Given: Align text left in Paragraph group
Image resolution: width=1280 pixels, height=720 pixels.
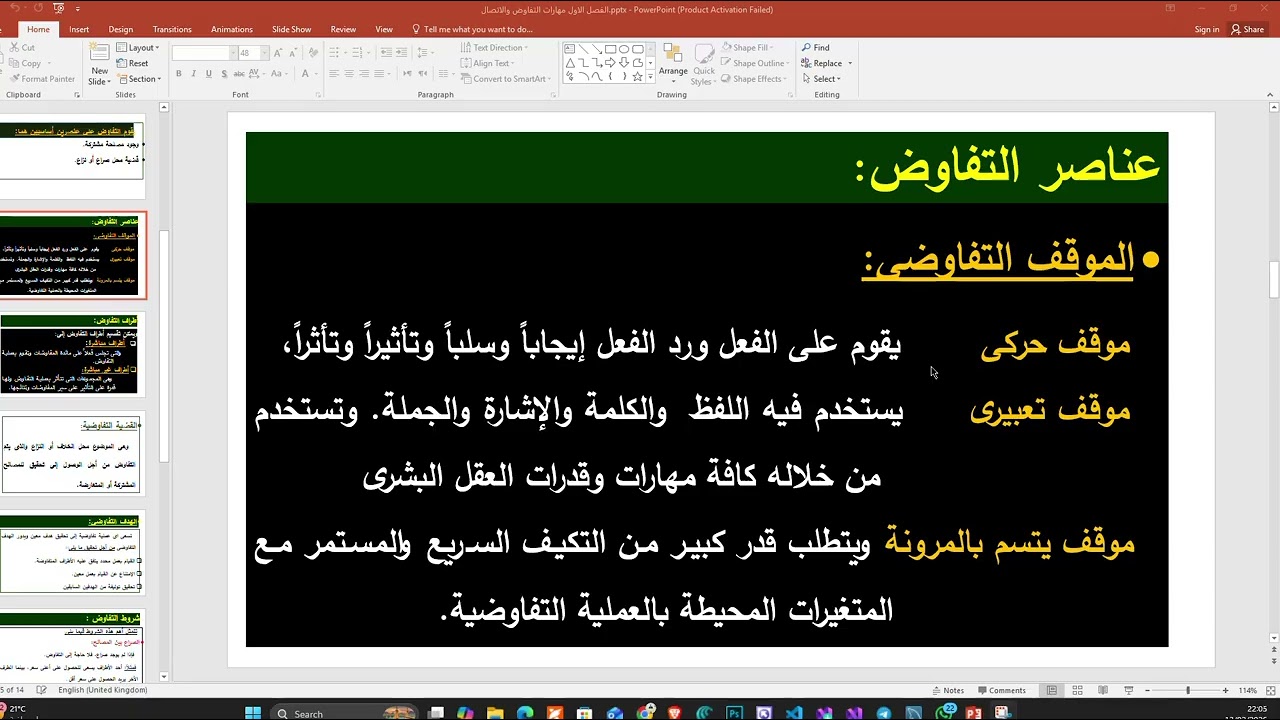Looking at the screenshot, I should pyautogui.click(x=334, y=74).
